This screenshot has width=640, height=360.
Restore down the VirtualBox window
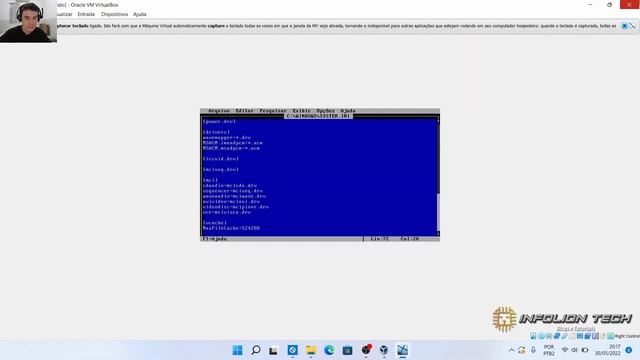(x=609, y=4)
